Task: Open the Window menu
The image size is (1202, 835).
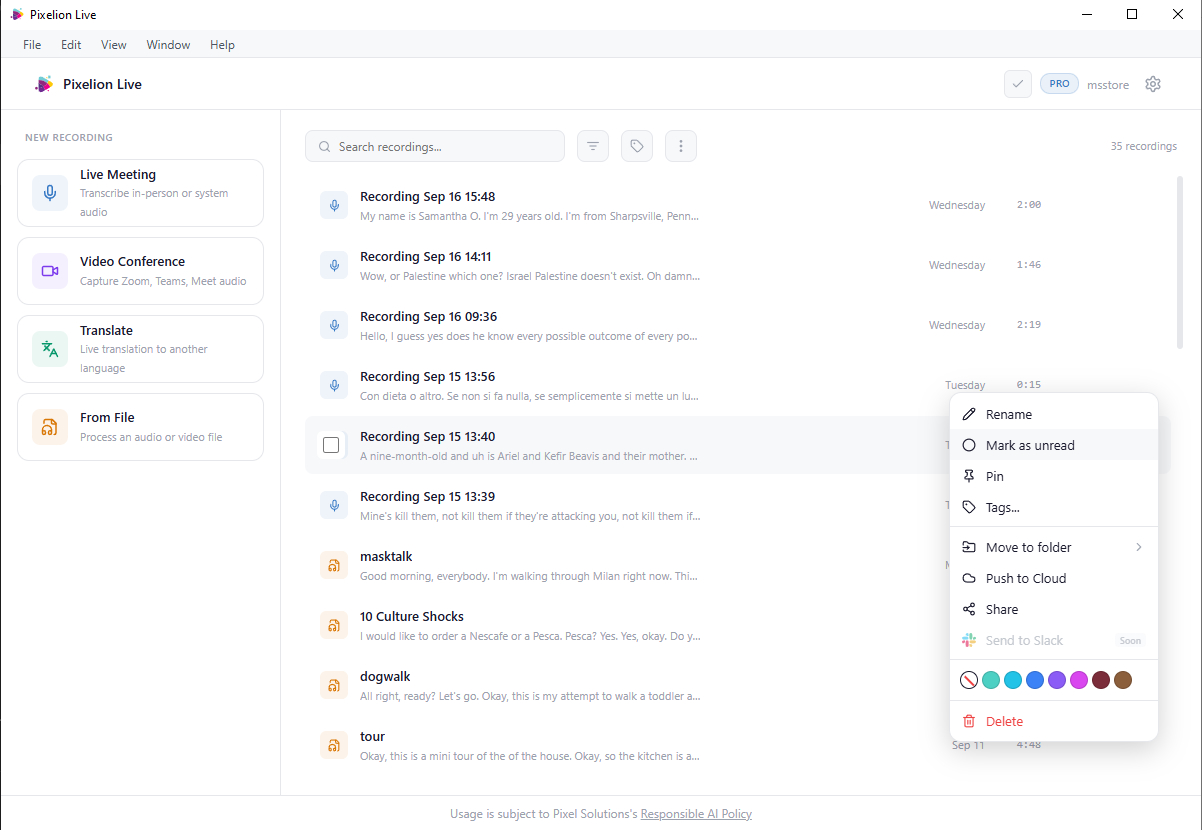Action: (x=168, y=45)
